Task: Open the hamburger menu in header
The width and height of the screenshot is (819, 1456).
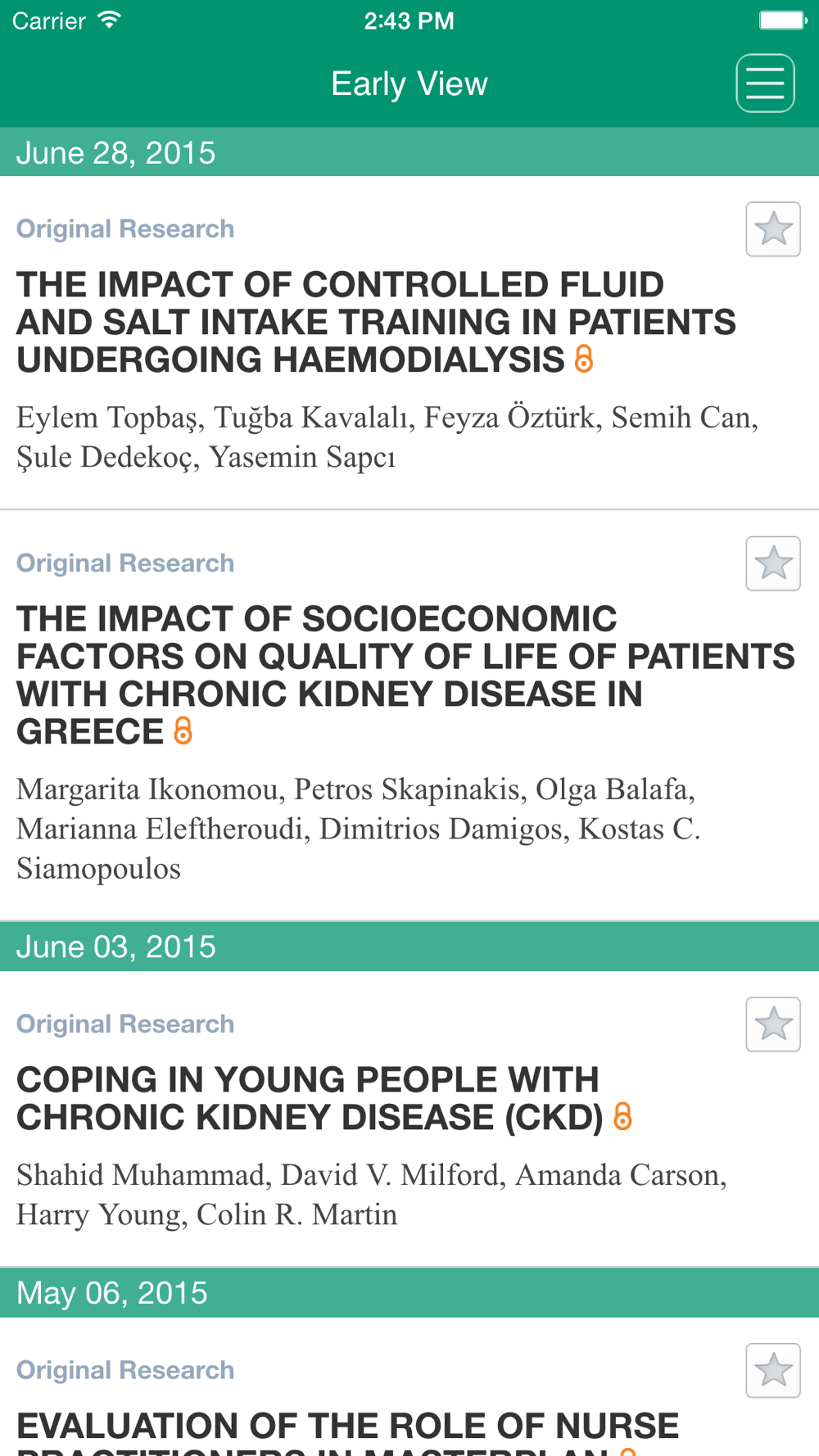Action: [765, 83]
